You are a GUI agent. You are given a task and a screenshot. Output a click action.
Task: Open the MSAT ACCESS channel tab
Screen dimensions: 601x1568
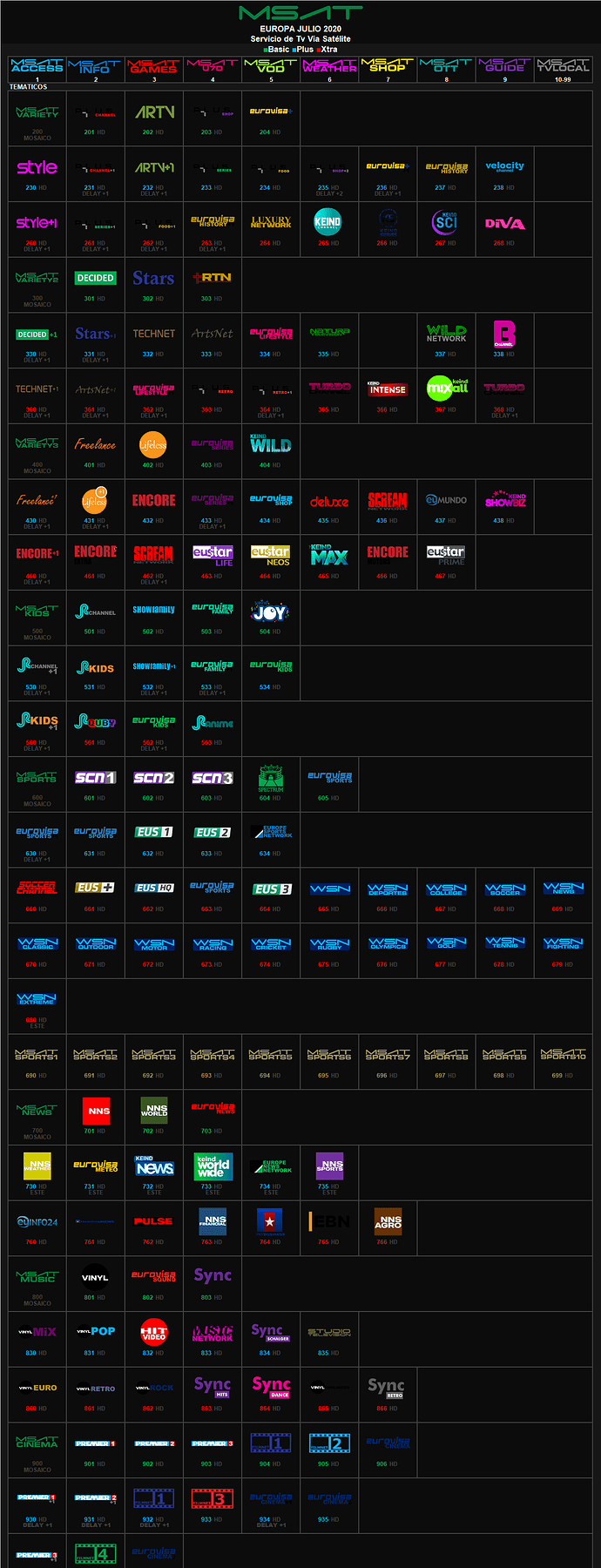(37, 65)
